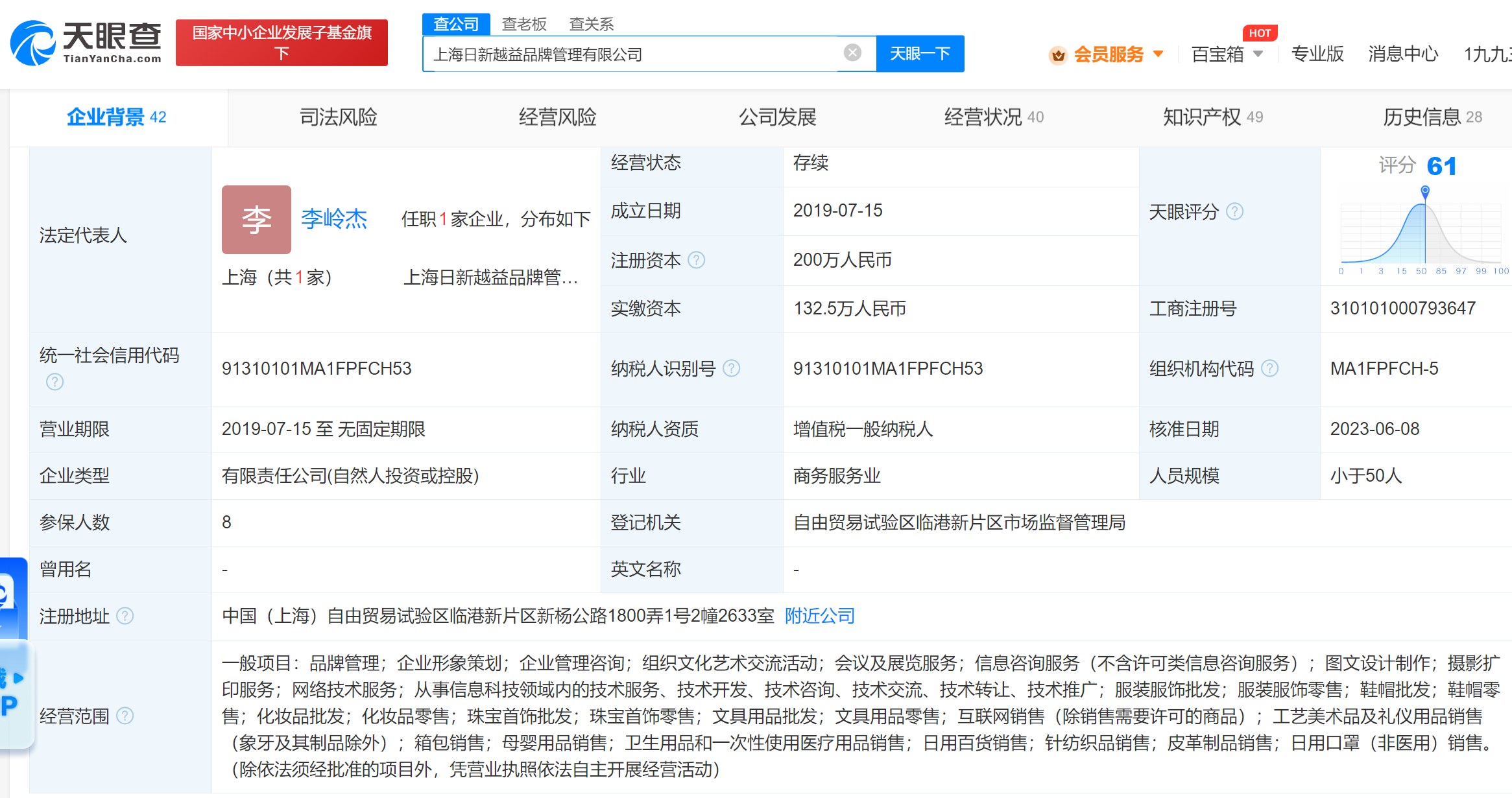Viewport: 1512px width, 798px height.
Task: Select registered capital 200万人民币
Action: click(842, 260)
